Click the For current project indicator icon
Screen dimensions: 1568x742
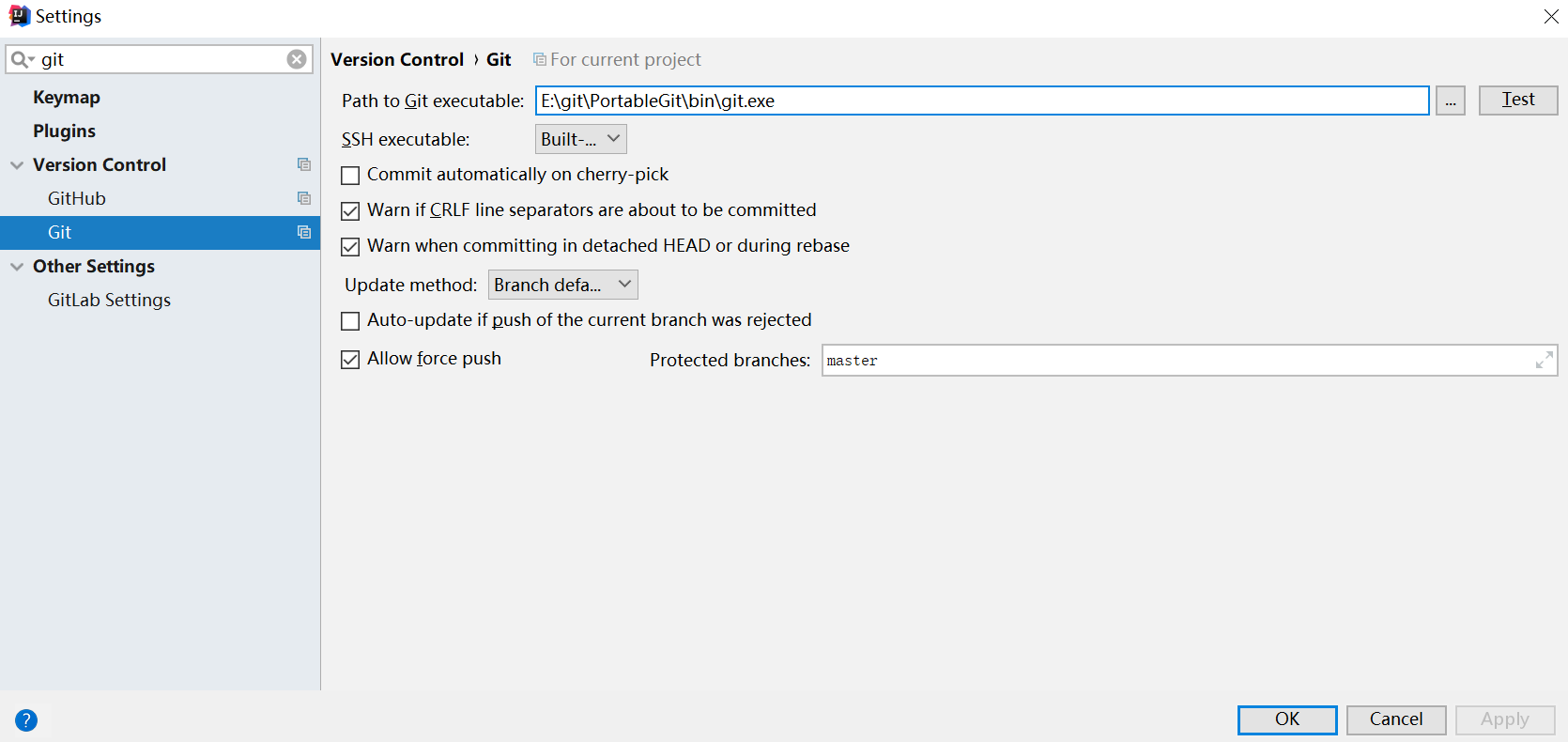click(539, 58)
